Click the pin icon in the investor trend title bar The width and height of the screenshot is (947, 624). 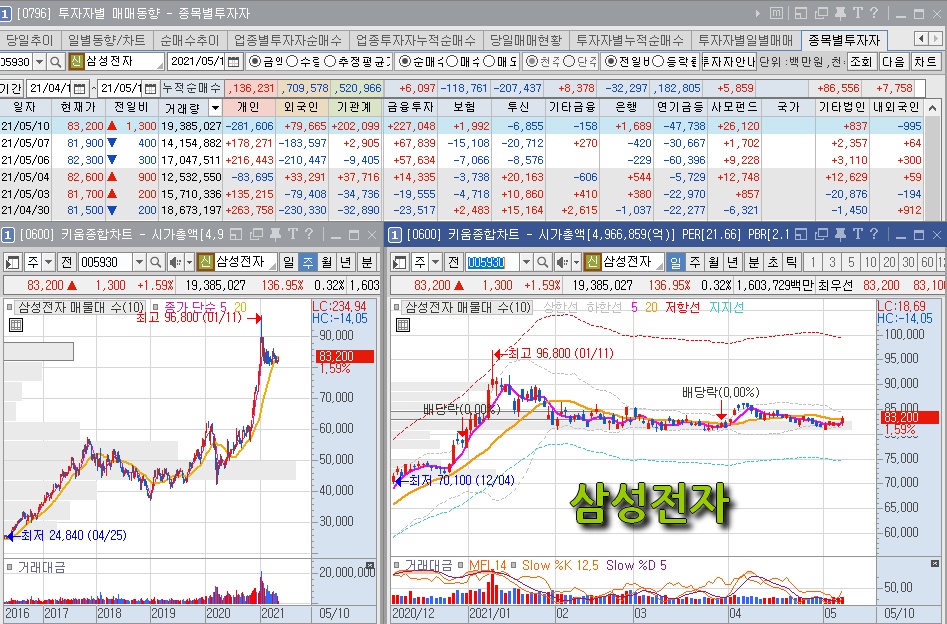point(840,13)
